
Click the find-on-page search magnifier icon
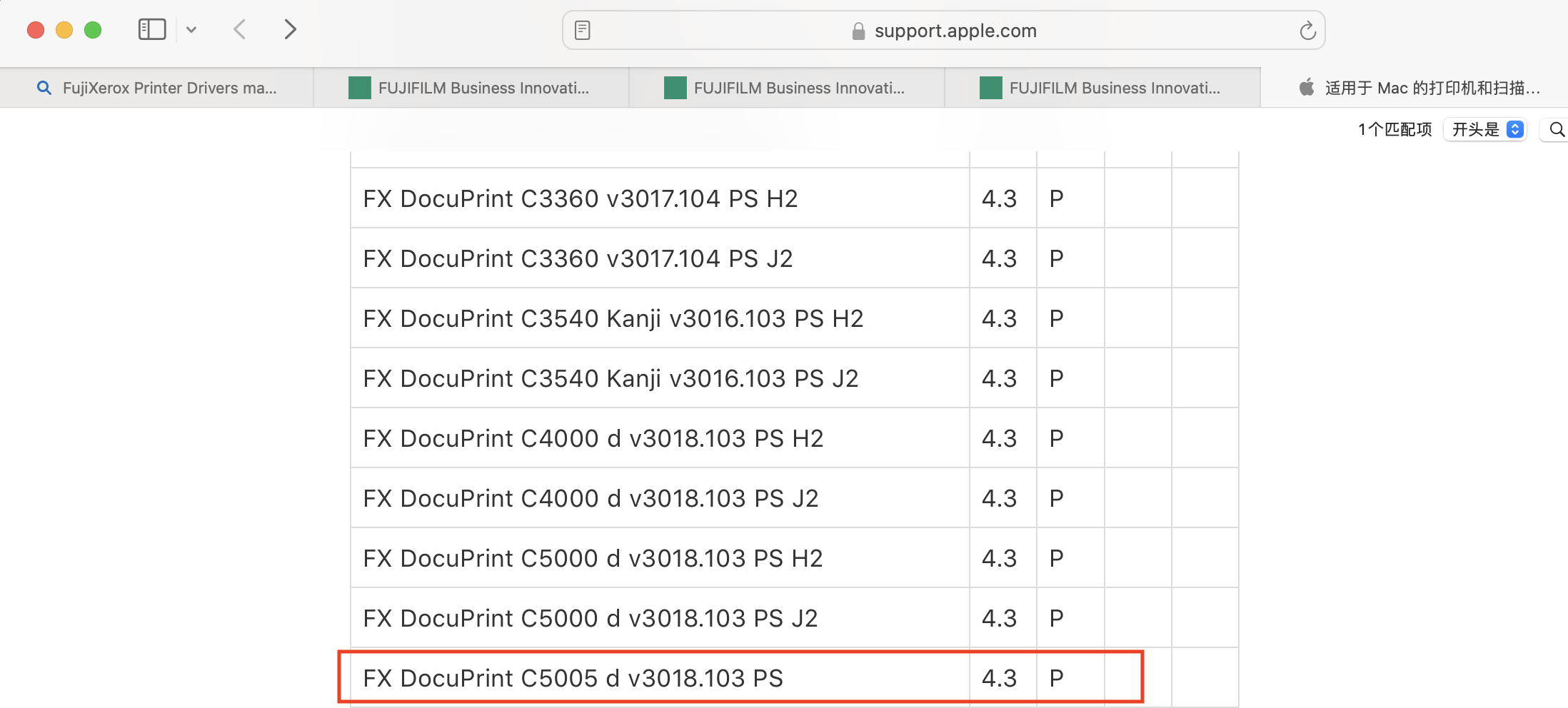click(x=1557, y=129)
